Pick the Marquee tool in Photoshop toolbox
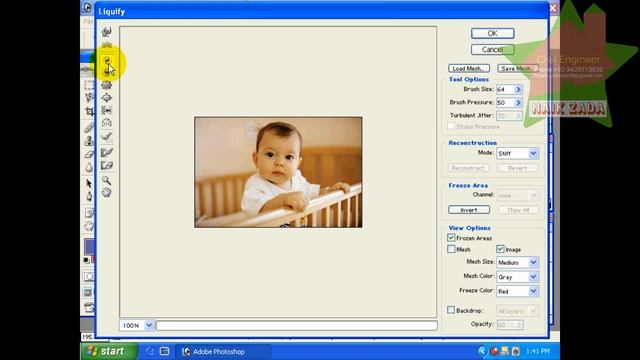The image size is (640, 360). [89, 85]
